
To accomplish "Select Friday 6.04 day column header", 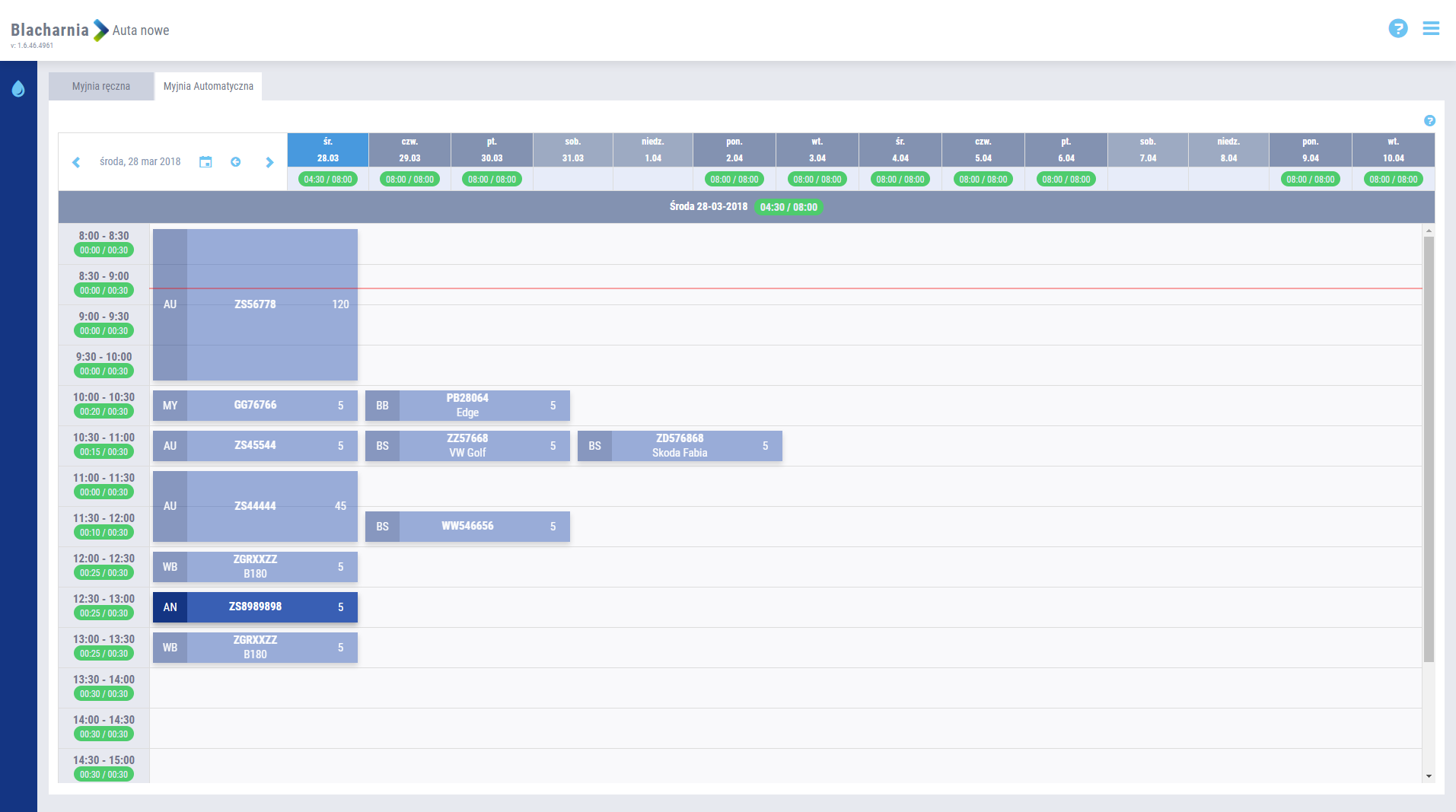I will pos(1066,150).
